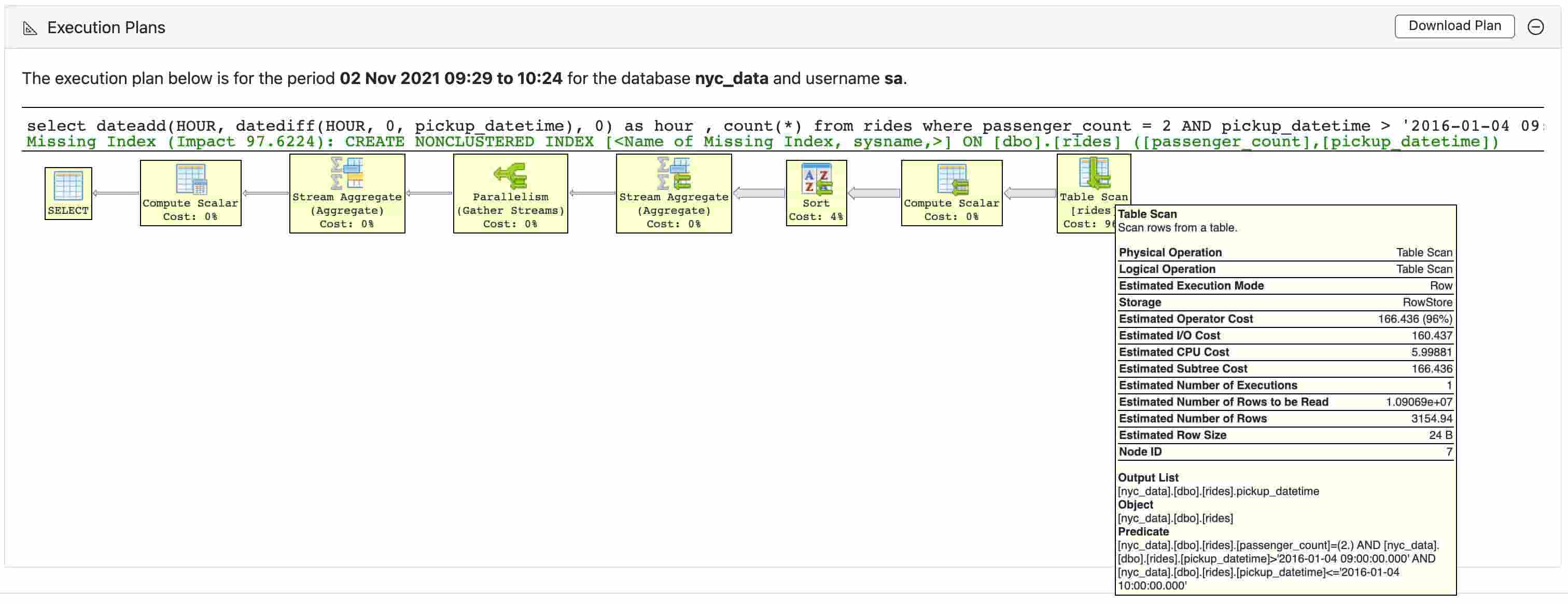Click the arrow leading from Table Scan

[1030, 194]
